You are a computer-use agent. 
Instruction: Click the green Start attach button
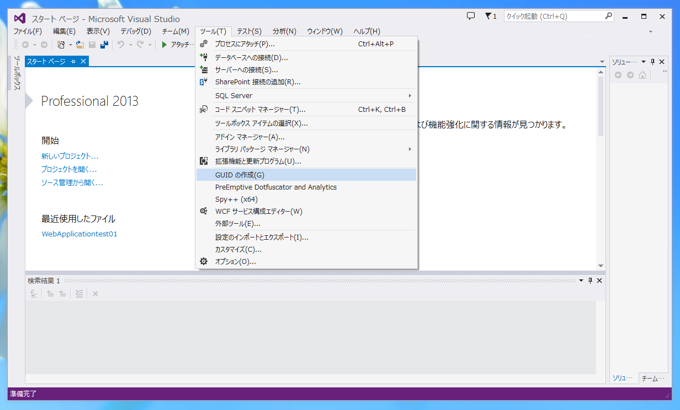pos(164,45)
